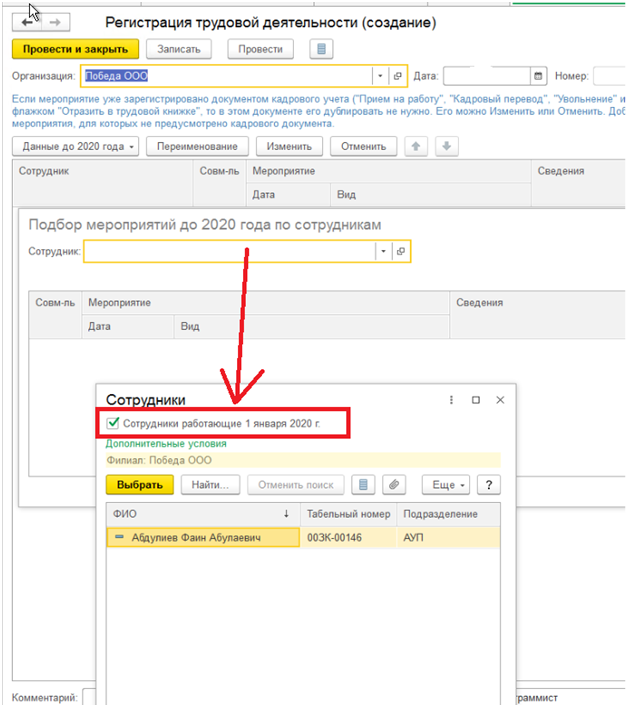638x708 pixels.
Task: Open the report icon next to Провести
Action: (321, 49)
